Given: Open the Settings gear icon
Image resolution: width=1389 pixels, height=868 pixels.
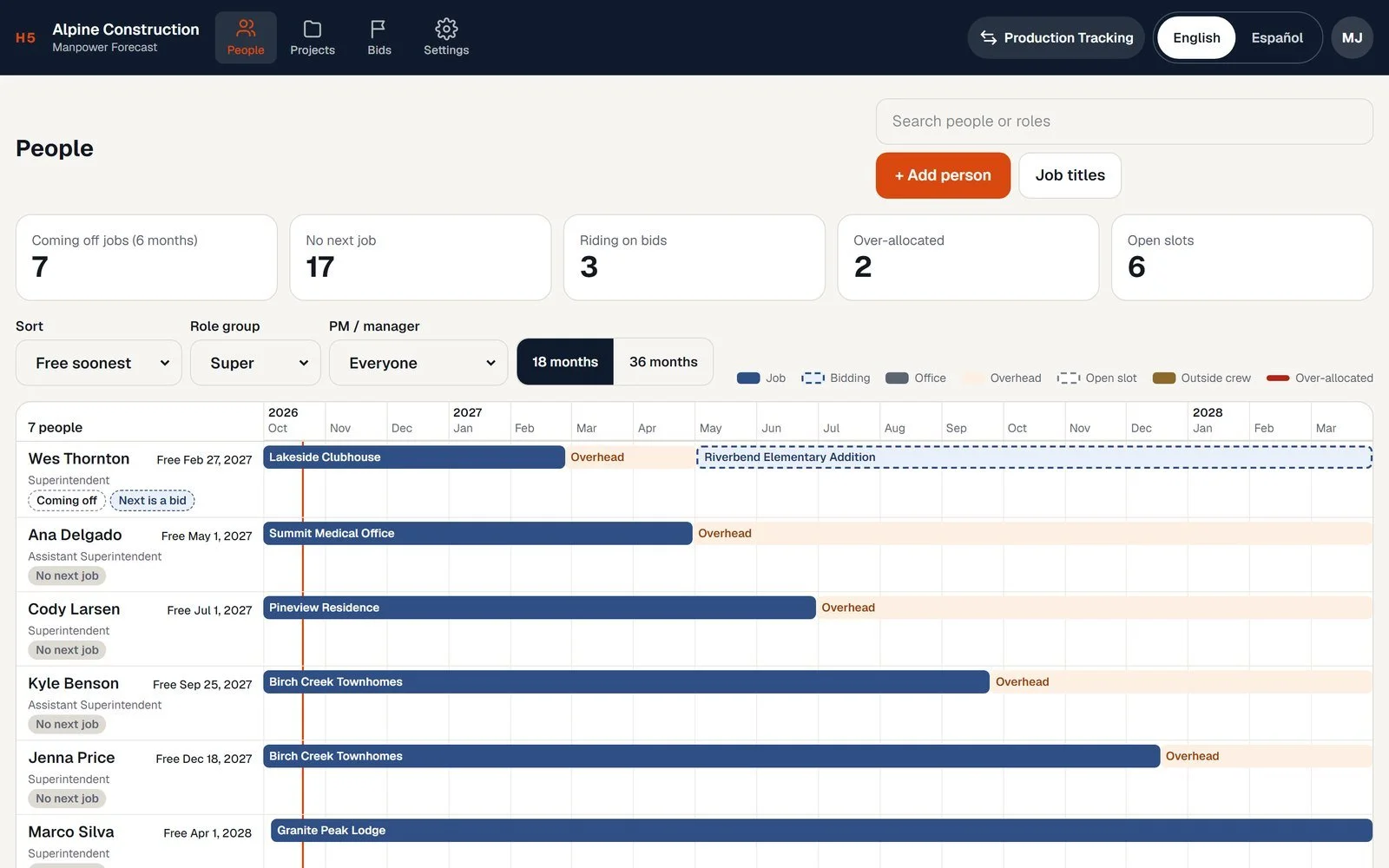Looking at the screenshot, I should 446,29.
